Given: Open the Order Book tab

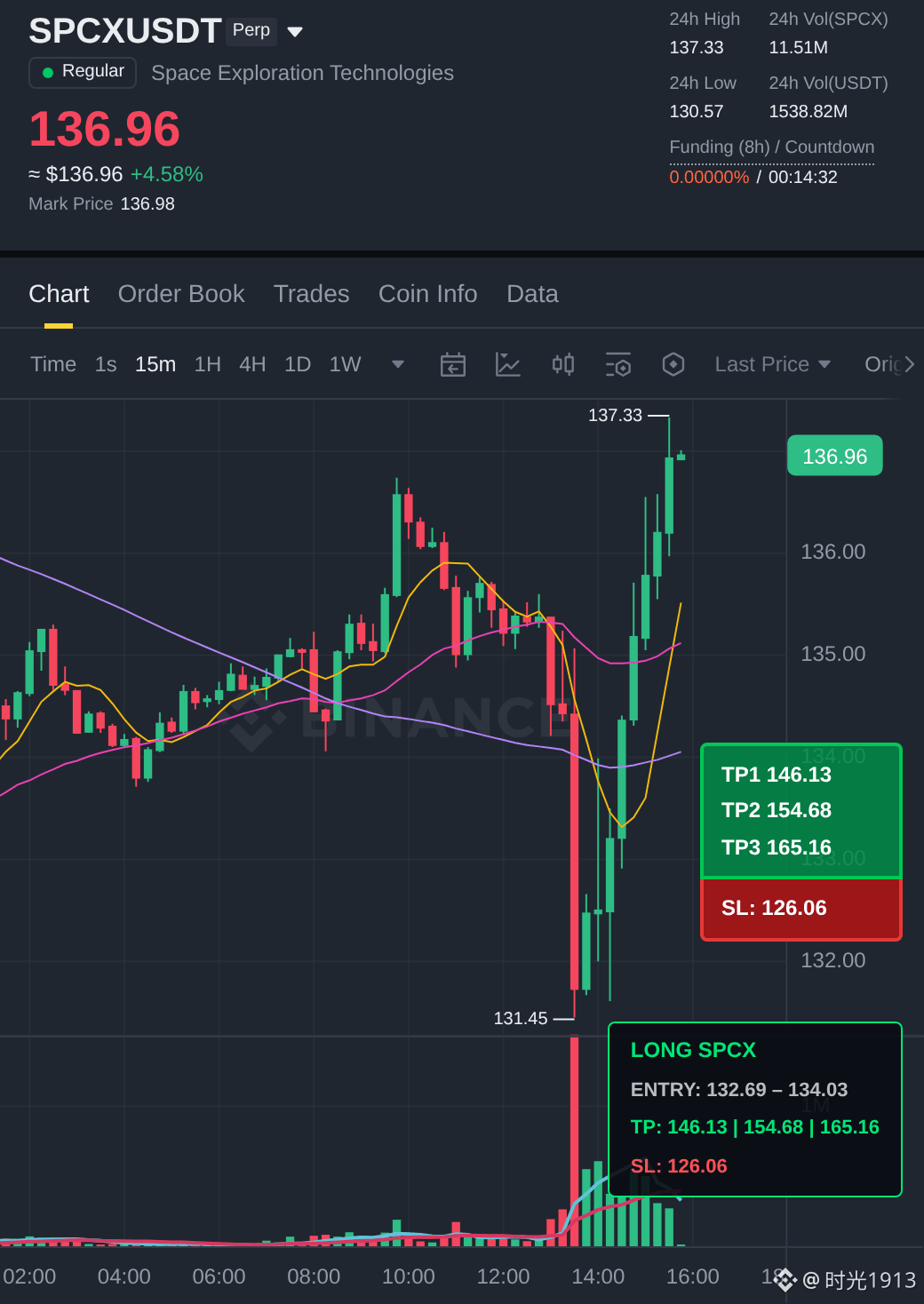Looking at the screenshot, I should click(x=181, y=294).
